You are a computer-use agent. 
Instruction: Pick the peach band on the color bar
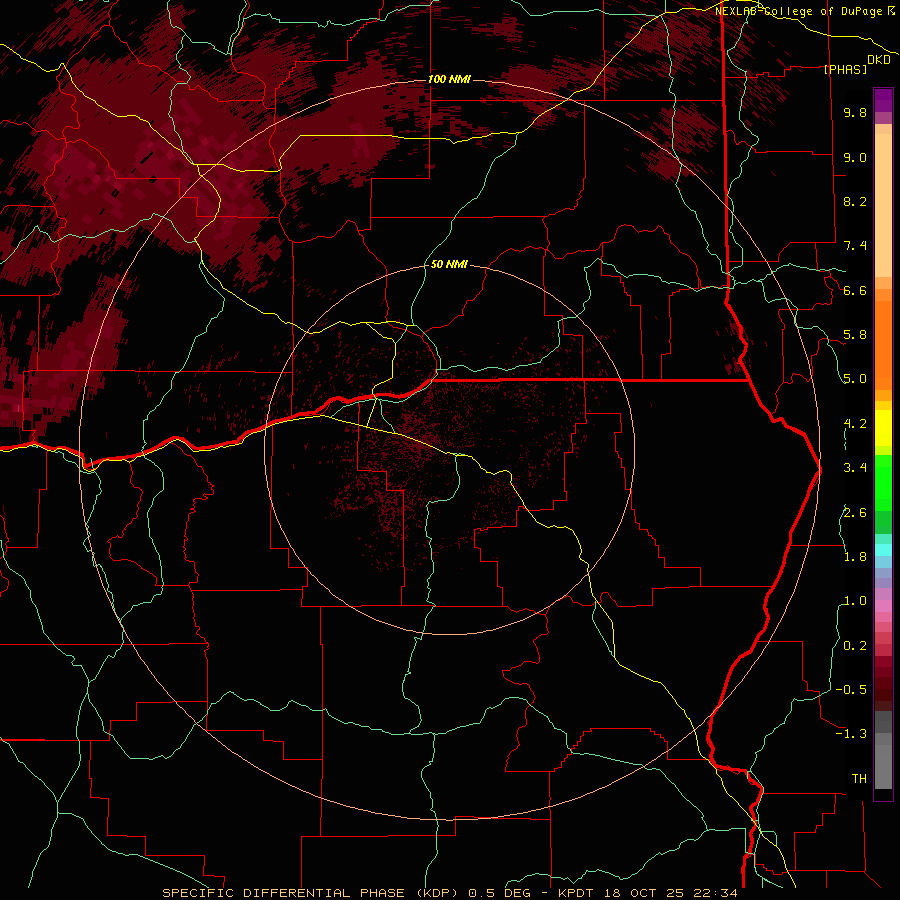(883, 205)
